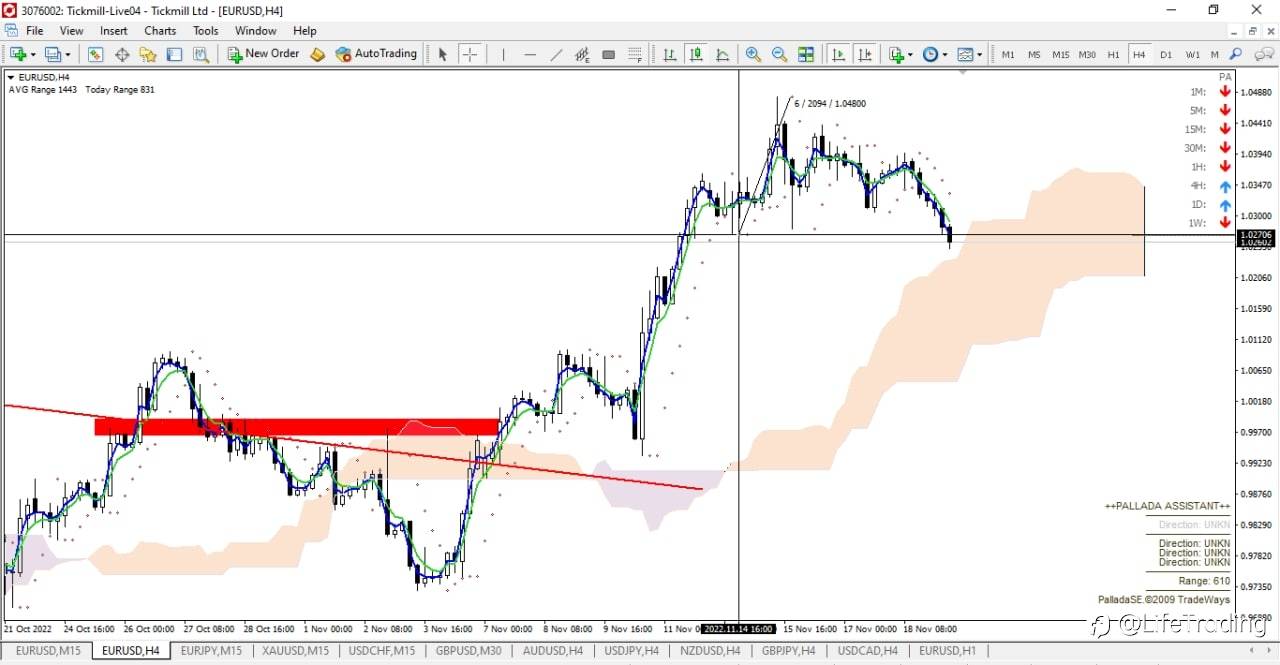The height and width of the screenshot is (665, 1280).
Task: Select the Crosshair tool
Action: point(469,54)
